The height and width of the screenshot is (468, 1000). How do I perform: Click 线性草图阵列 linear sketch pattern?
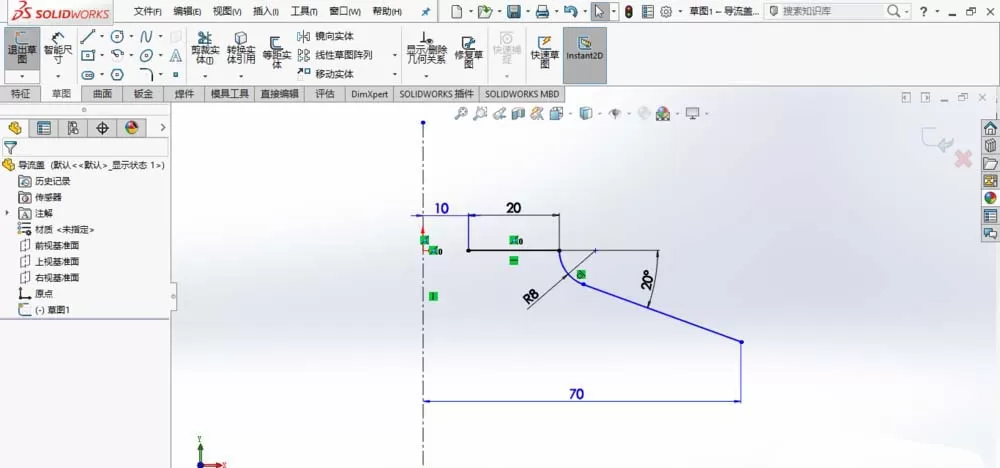335,55
